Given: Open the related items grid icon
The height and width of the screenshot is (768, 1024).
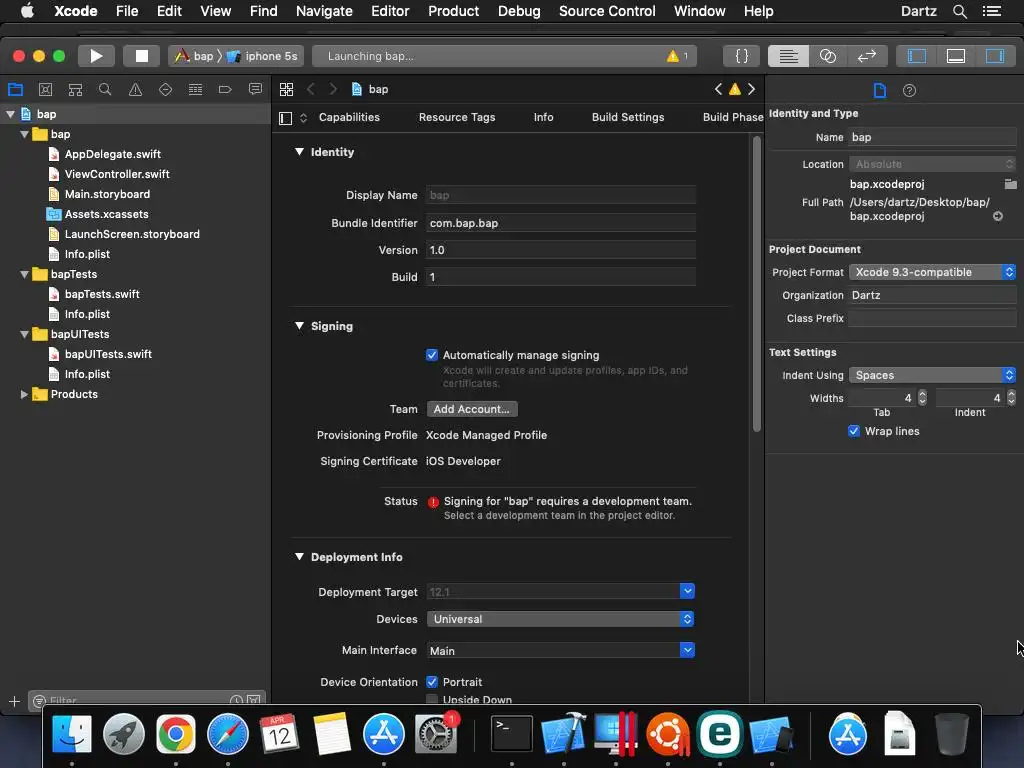Looking at the screenshot, I should point(286,89).
